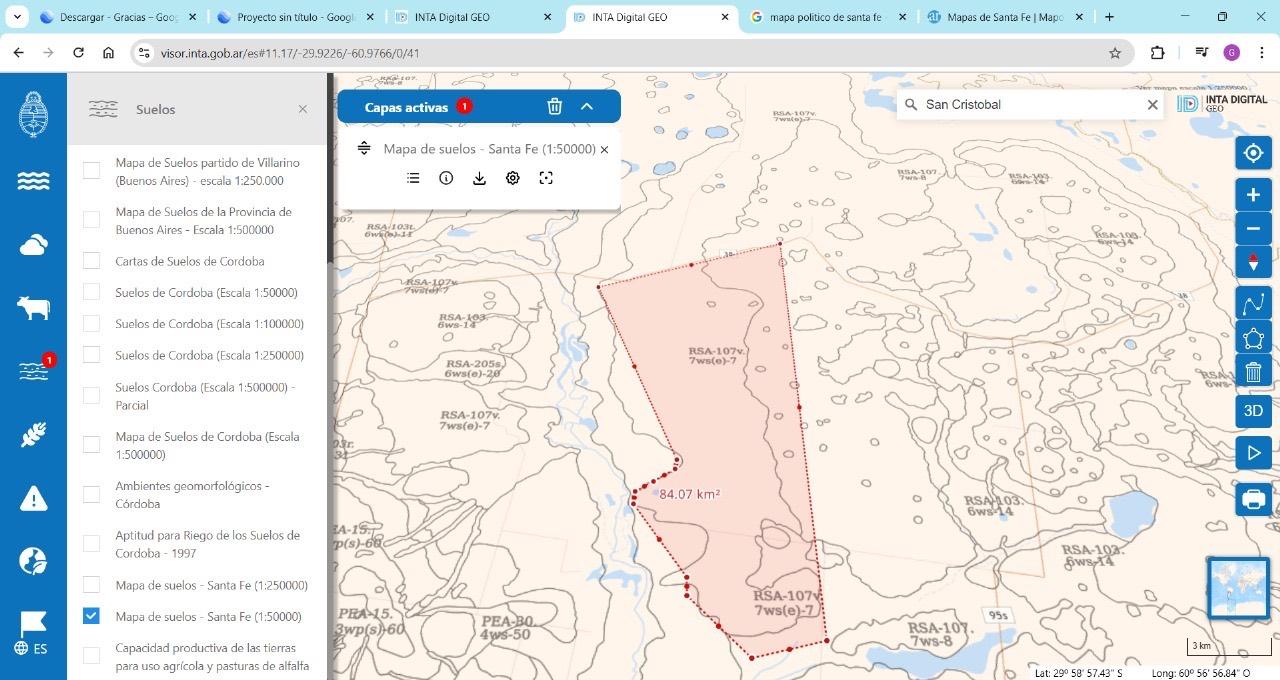Open the browser tab search dropdown
This screenshot has height=680, width=1280.
pyautogui.click(x=17, y=17)
